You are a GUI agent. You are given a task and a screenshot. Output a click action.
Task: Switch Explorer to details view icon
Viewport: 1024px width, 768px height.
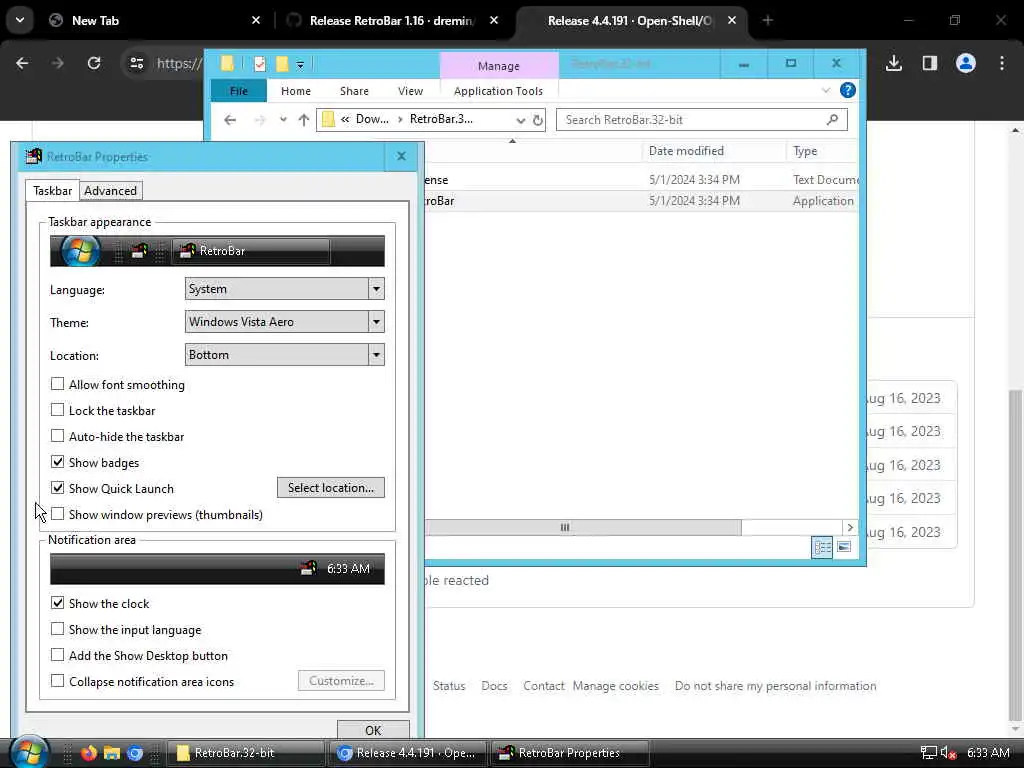822,547
